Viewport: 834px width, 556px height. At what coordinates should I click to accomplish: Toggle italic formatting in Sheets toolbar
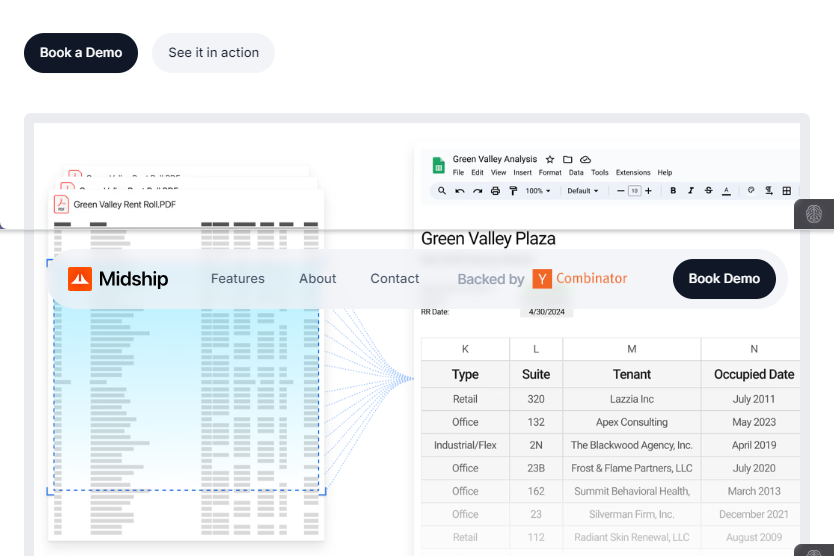(691, 191)
